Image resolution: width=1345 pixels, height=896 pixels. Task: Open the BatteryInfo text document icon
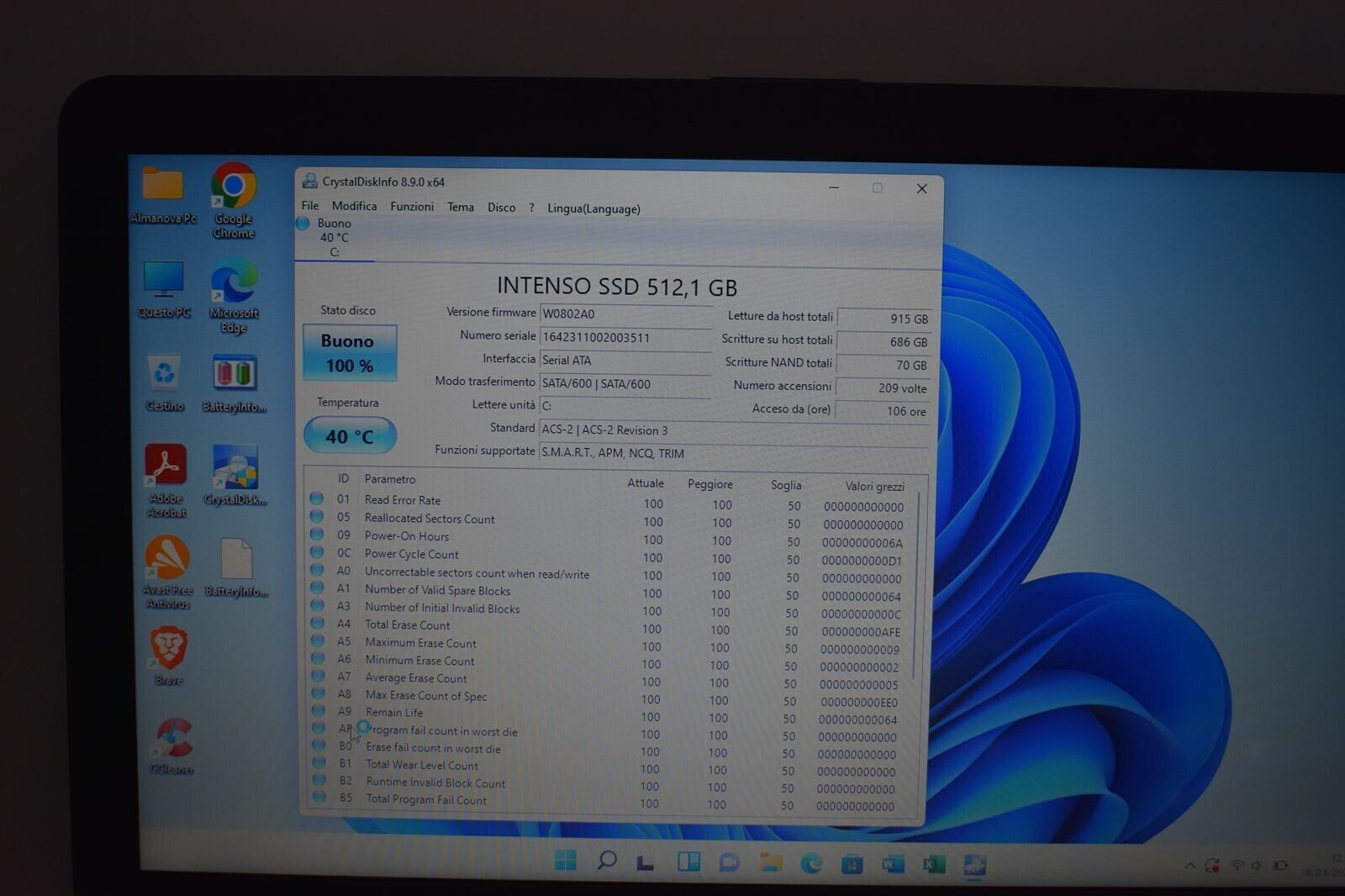pyautogui.click(x=236, y=568)
